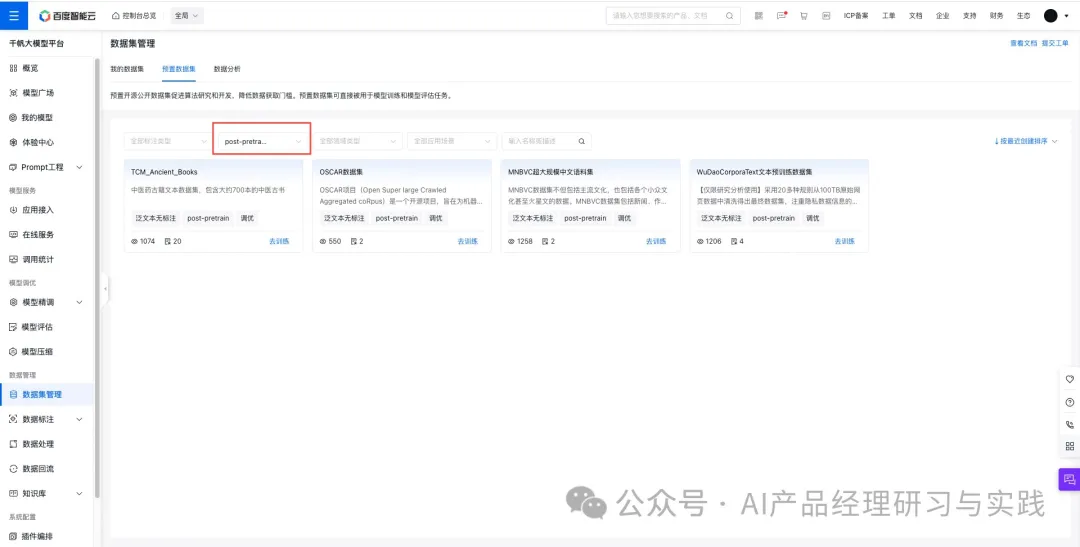Image resolution: width=1080 pixels, height=547 pixels.
Task: Switch to the 预置数据集 tab
Action: [x=179, y=69]
